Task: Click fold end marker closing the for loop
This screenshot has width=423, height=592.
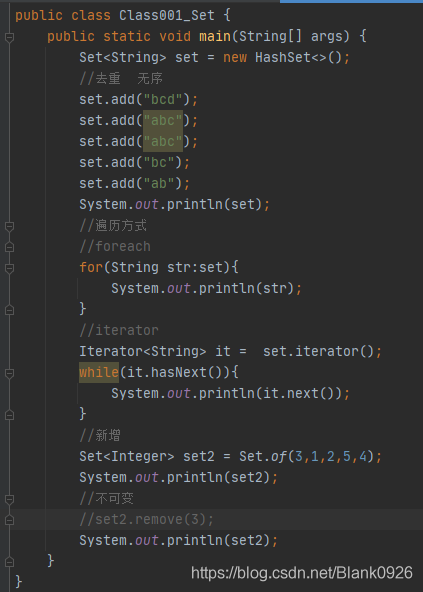Action: [9, 310]
